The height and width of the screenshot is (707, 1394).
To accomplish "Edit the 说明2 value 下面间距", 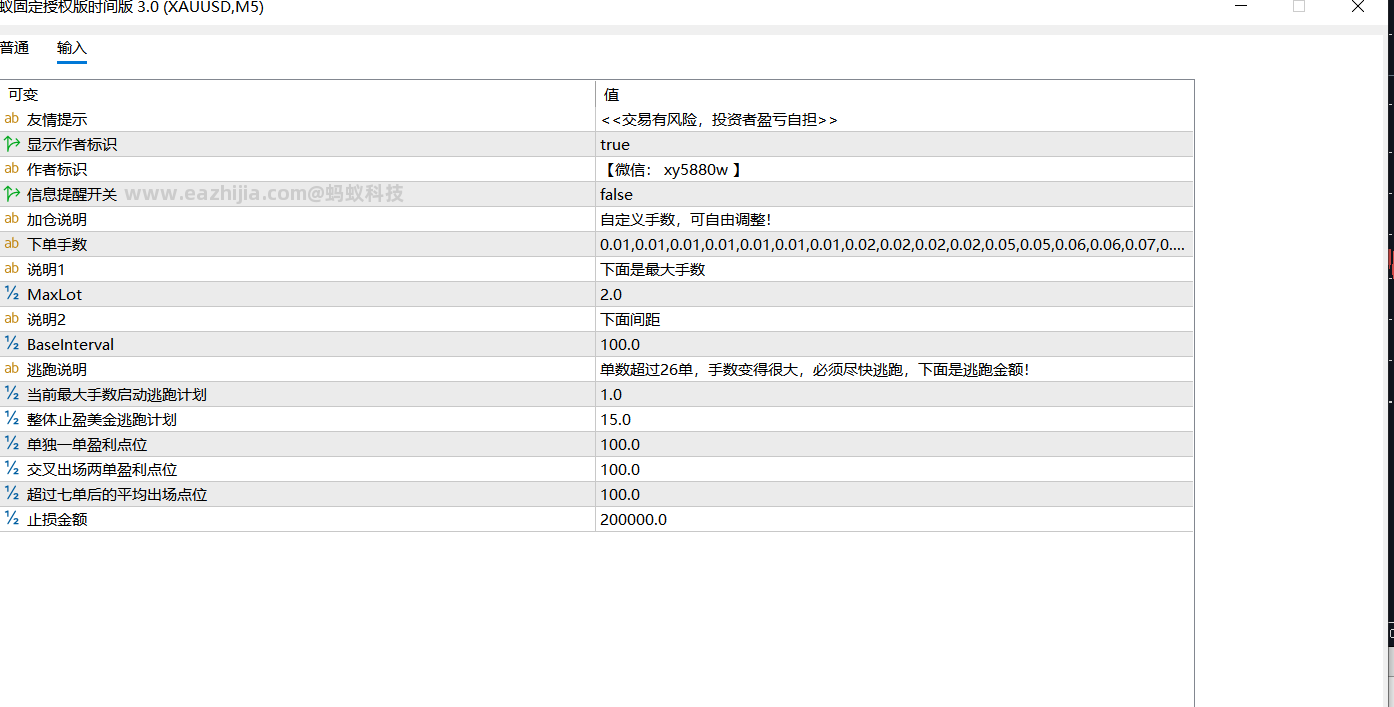I will 894,319.
